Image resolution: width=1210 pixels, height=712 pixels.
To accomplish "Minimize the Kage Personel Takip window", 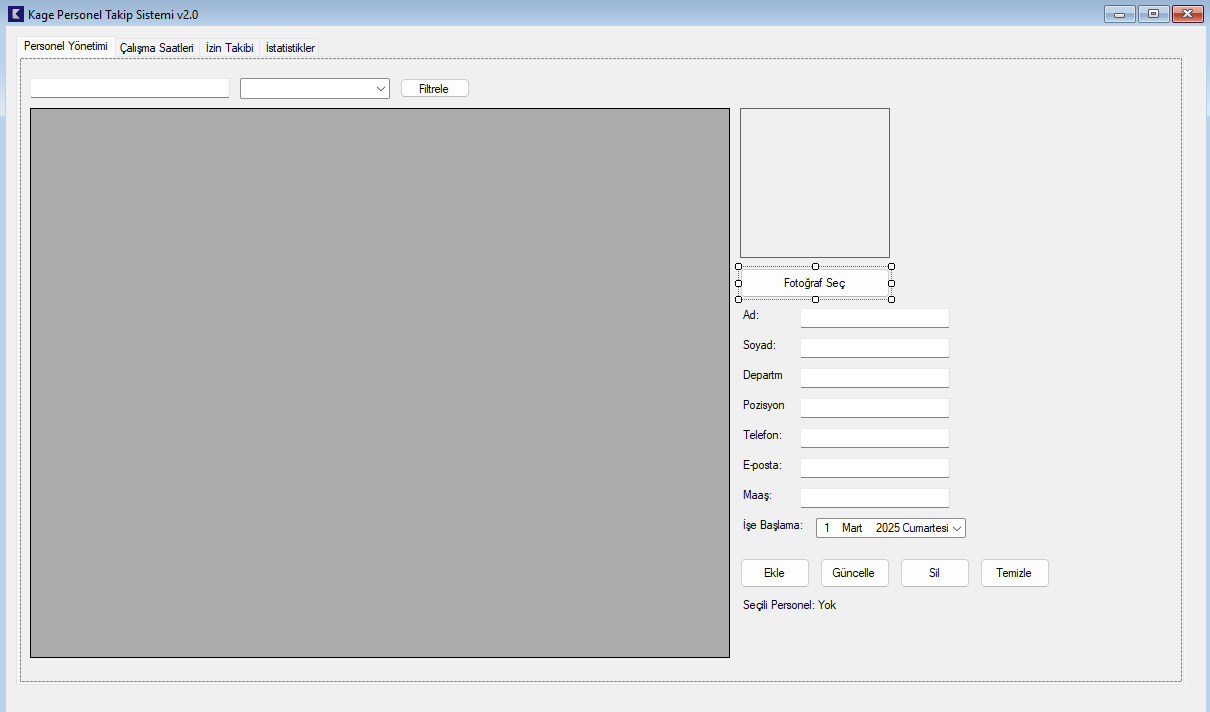I will pos(1119,14).
